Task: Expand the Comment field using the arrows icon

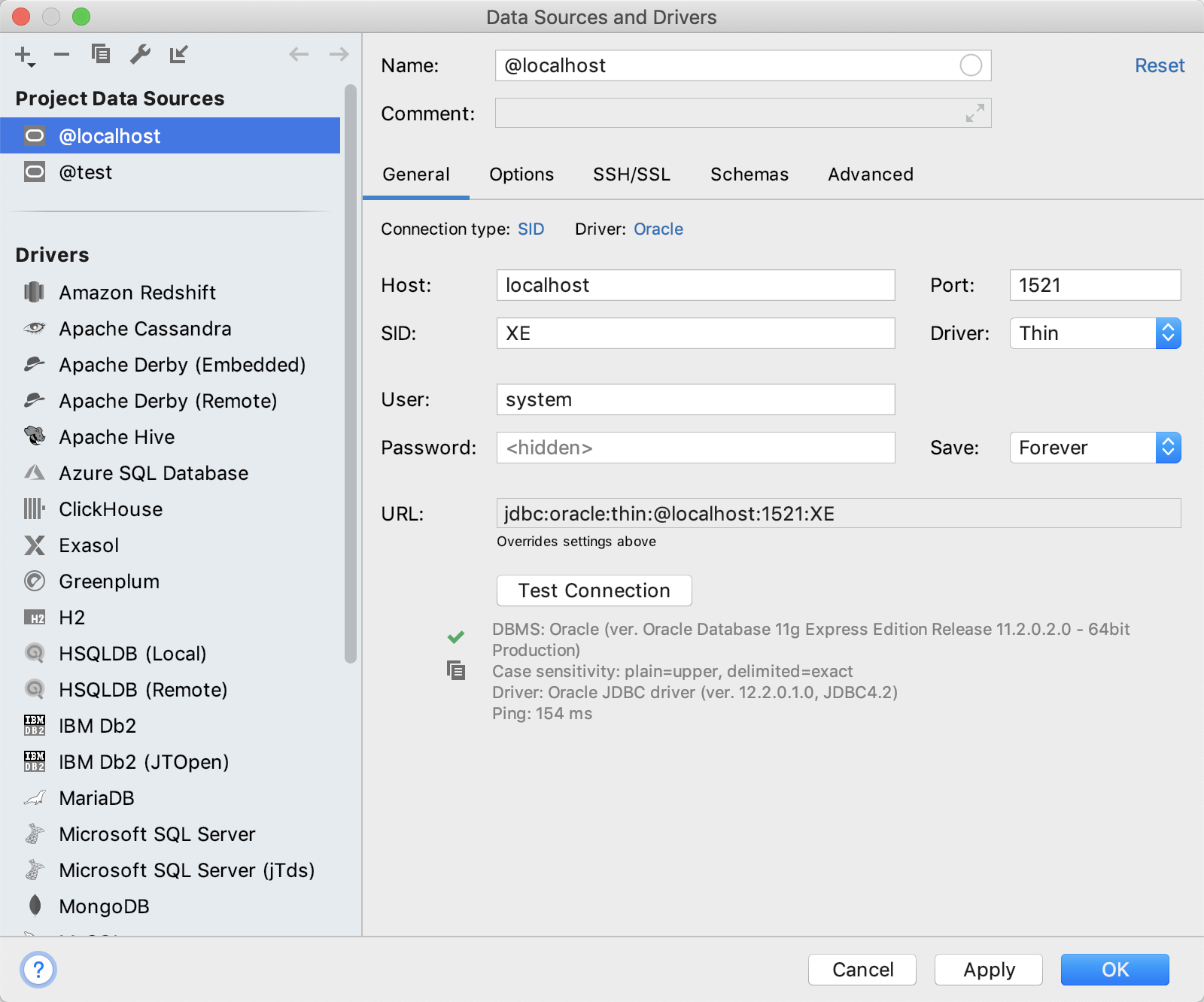Action: tap(974, 113)
